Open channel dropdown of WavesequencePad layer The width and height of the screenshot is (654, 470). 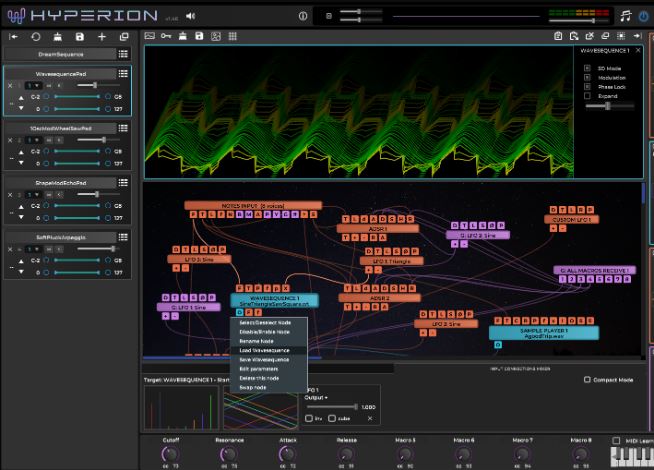tap(33, 85)
